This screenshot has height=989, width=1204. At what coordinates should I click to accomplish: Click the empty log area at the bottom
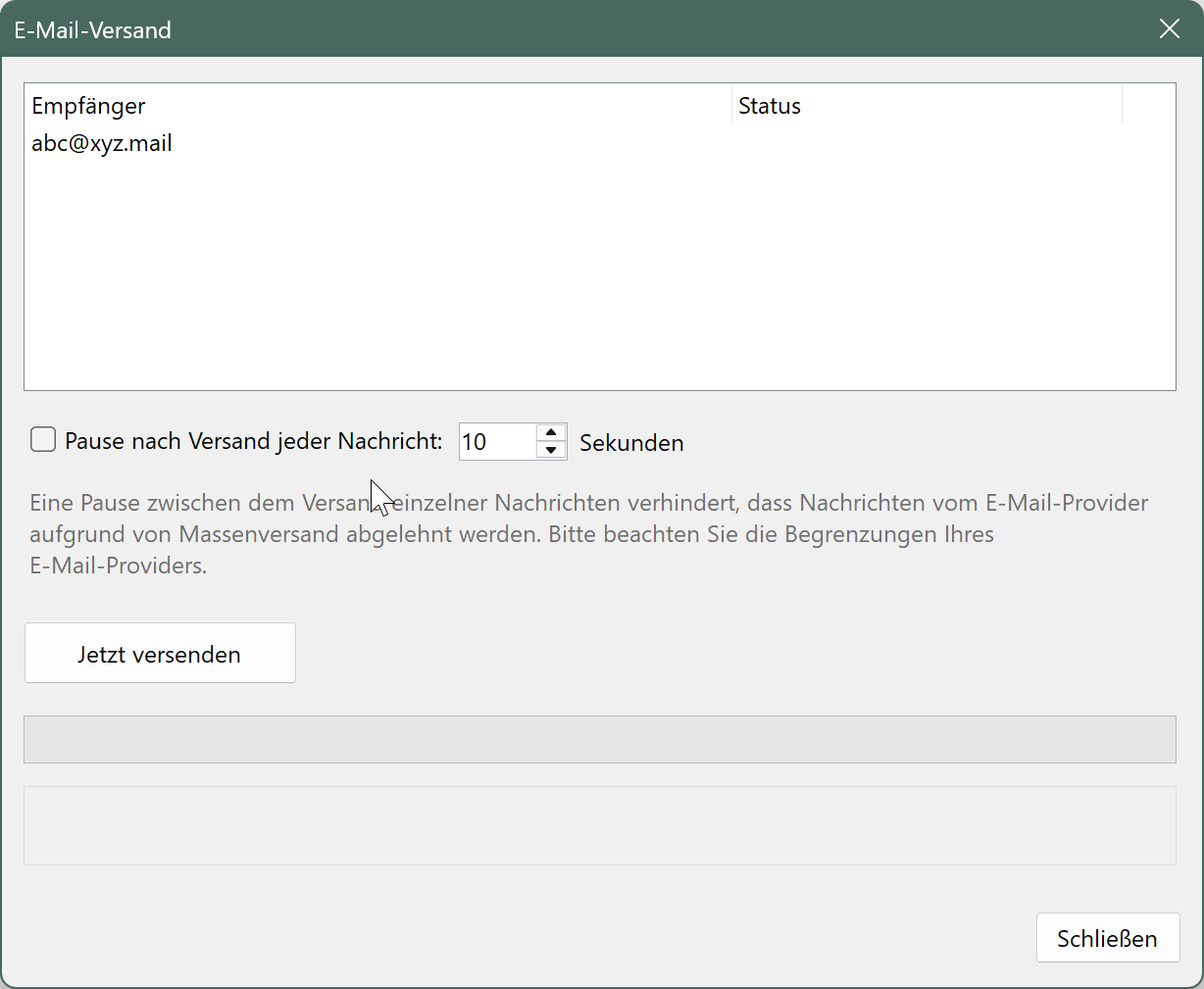coord(600,825)
